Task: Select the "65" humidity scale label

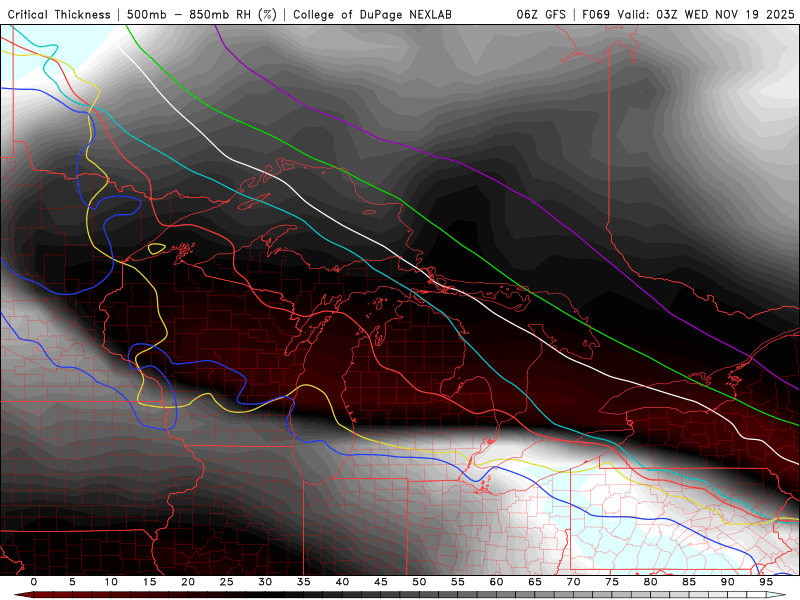Action: (x=535, y=582)
